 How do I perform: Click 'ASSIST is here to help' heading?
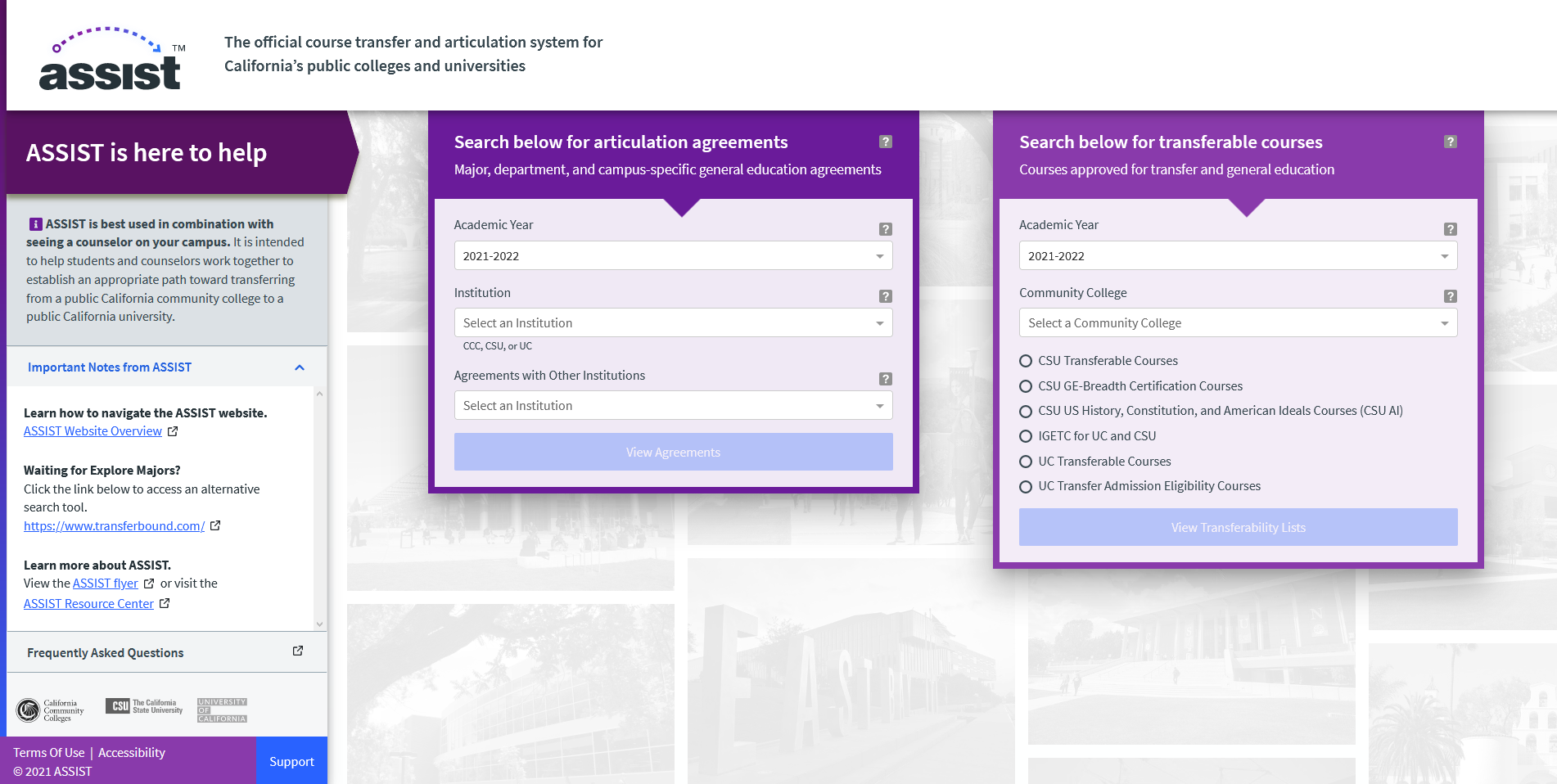click(x=147, y=152)
